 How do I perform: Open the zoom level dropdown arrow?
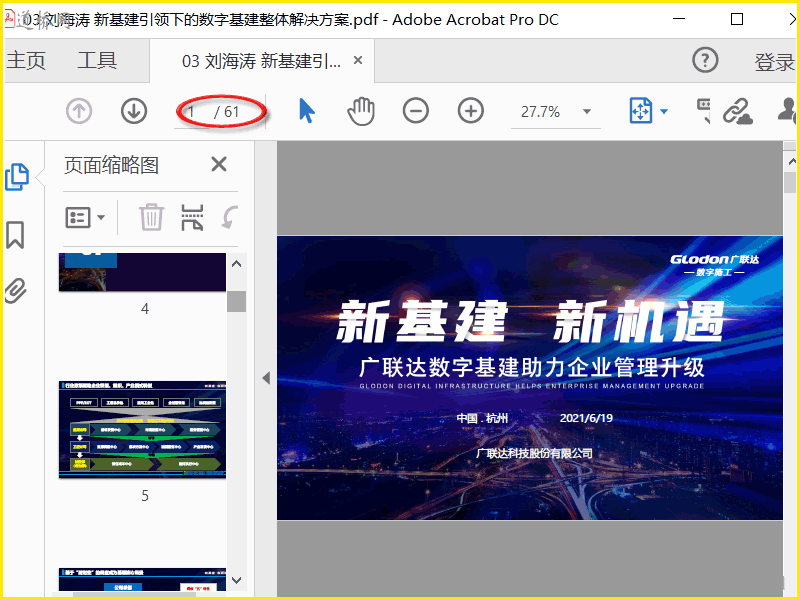587,112
